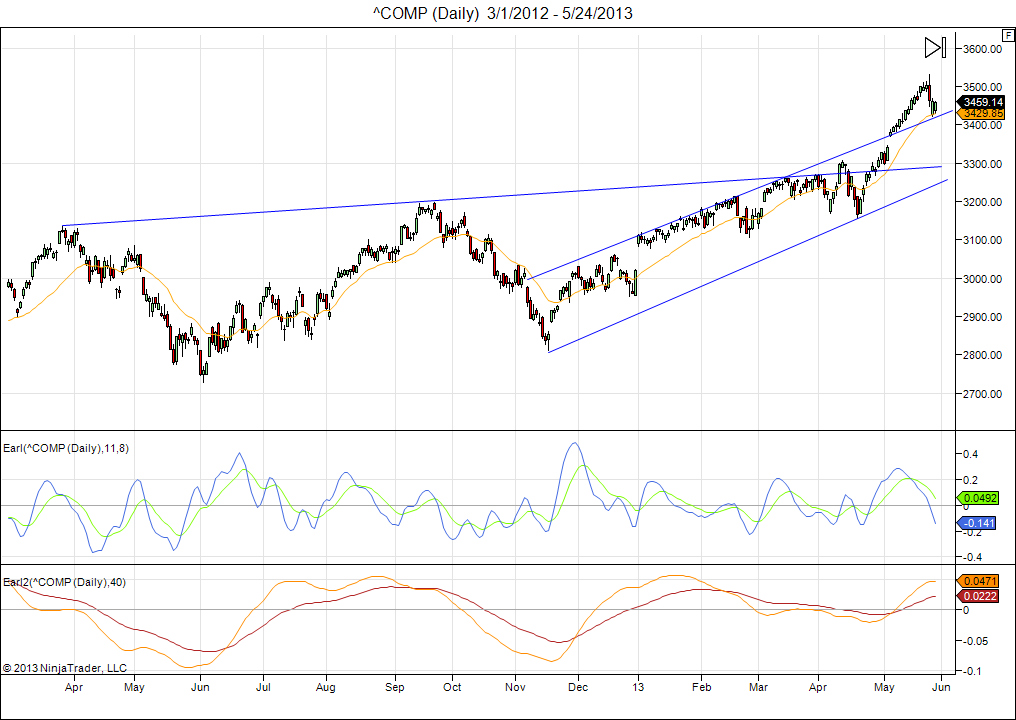Select the black 3459.14 last price marker
The height and width of the screenshot is (720, 1016).
(x=982, y=101)
